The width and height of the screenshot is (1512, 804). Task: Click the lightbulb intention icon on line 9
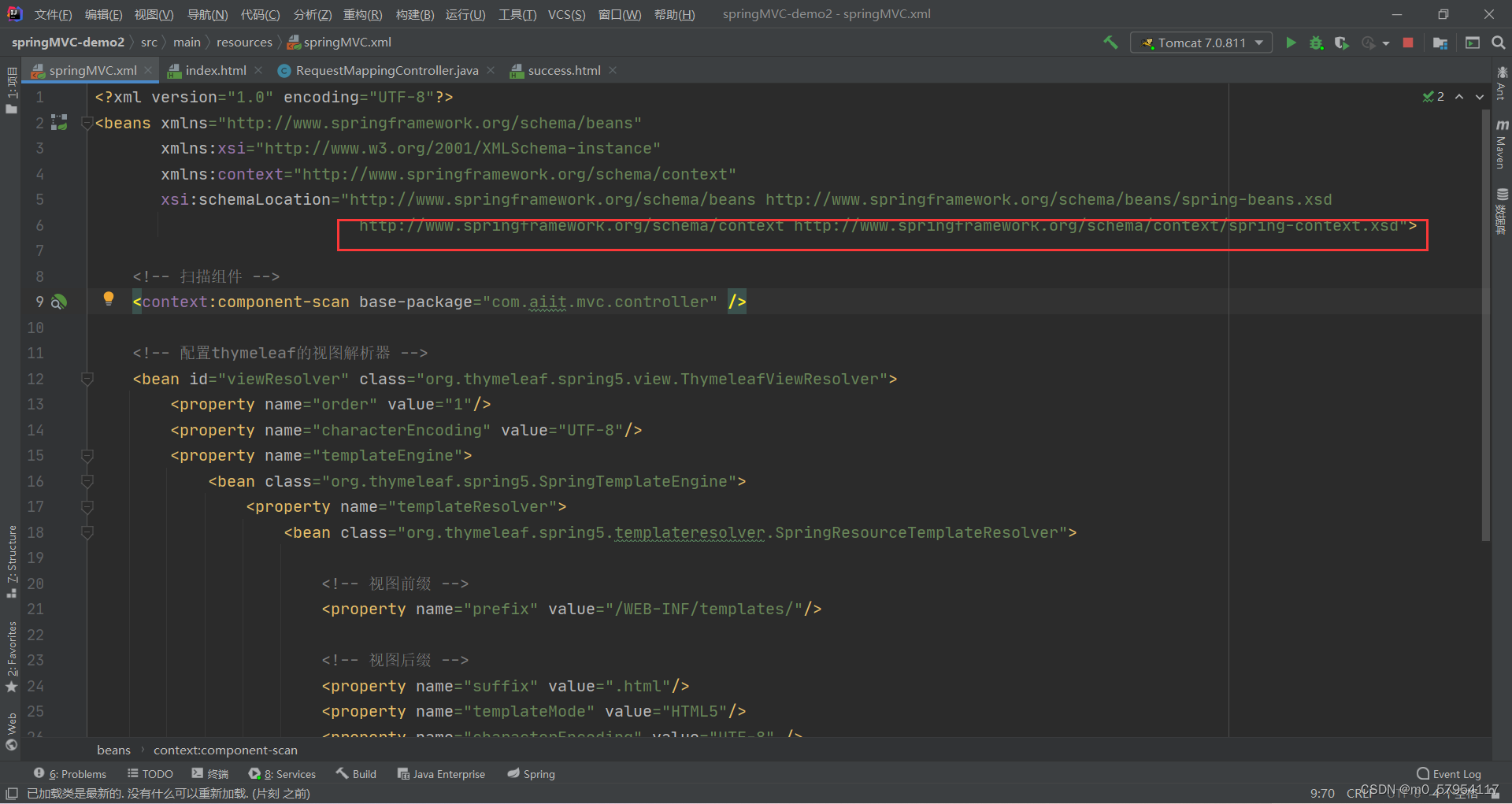109,298
